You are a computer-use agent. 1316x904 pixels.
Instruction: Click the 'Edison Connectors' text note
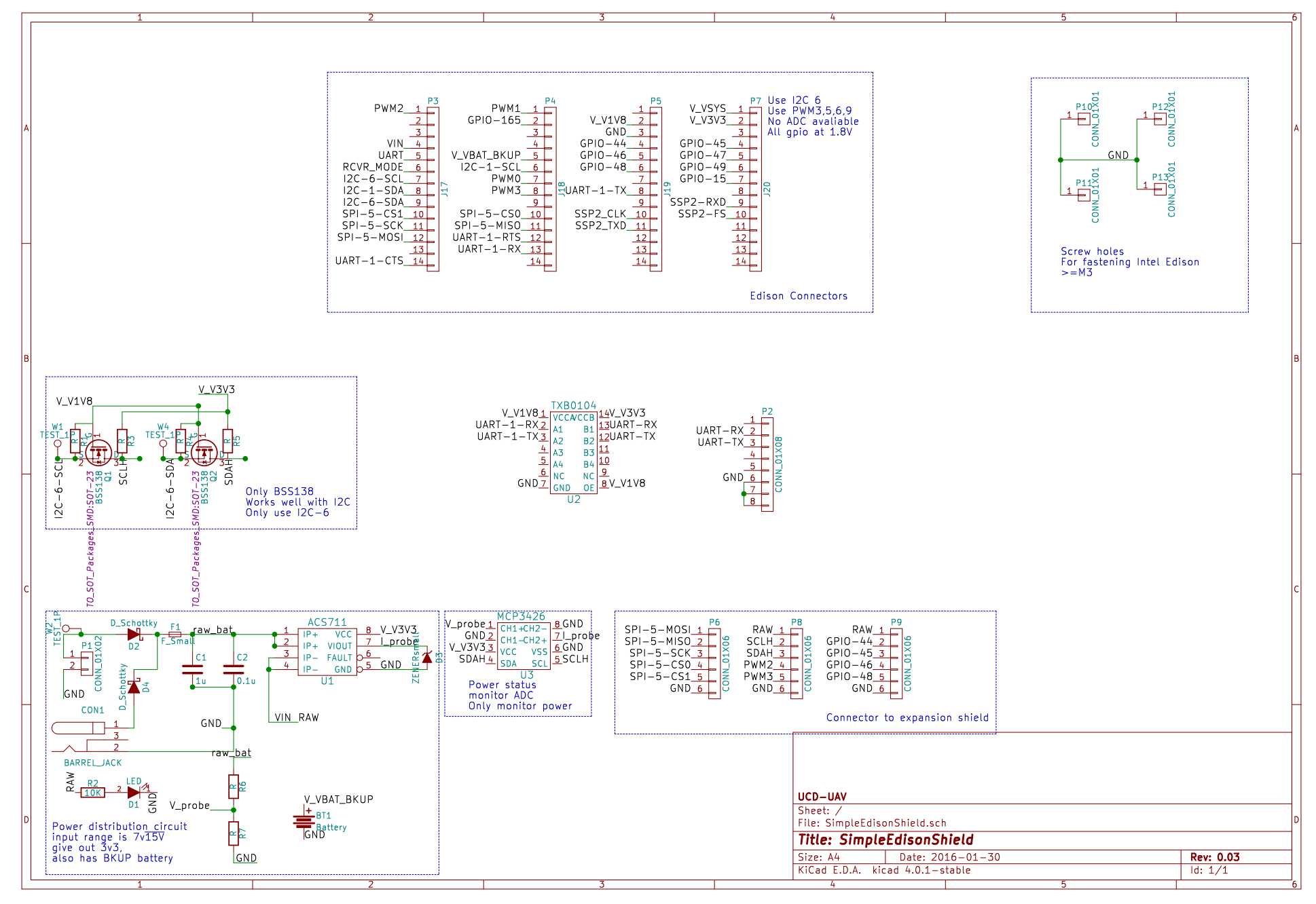click(799, 296)
